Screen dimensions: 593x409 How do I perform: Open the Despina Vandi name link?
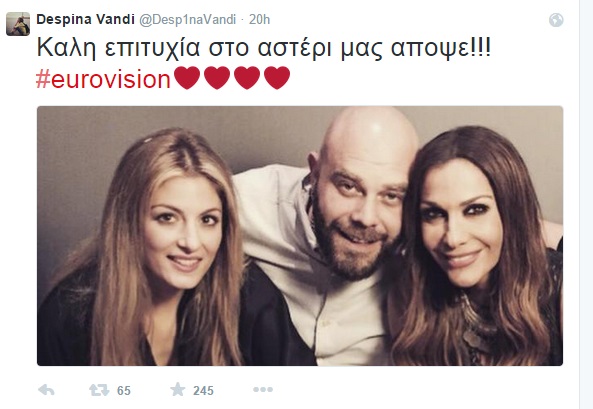pyautogui.click(x=85, y=19)
